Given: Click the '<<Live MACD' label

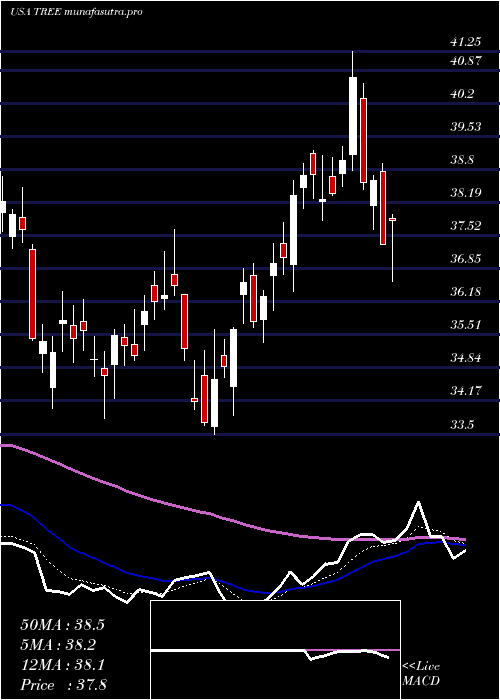Looking at the screenshot, I should click(421, 673).
